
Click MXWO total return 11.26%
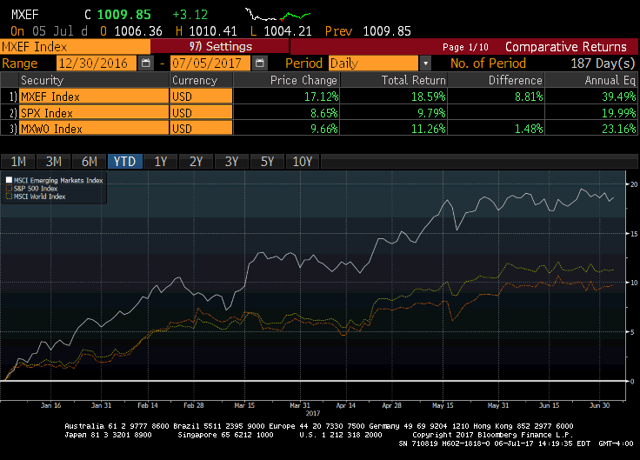428,129
